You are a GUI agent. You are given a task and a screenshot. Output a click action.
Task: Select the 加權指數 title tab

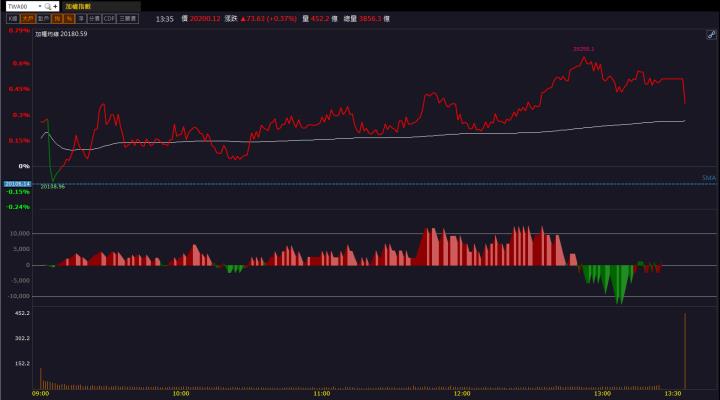(78, 6)
